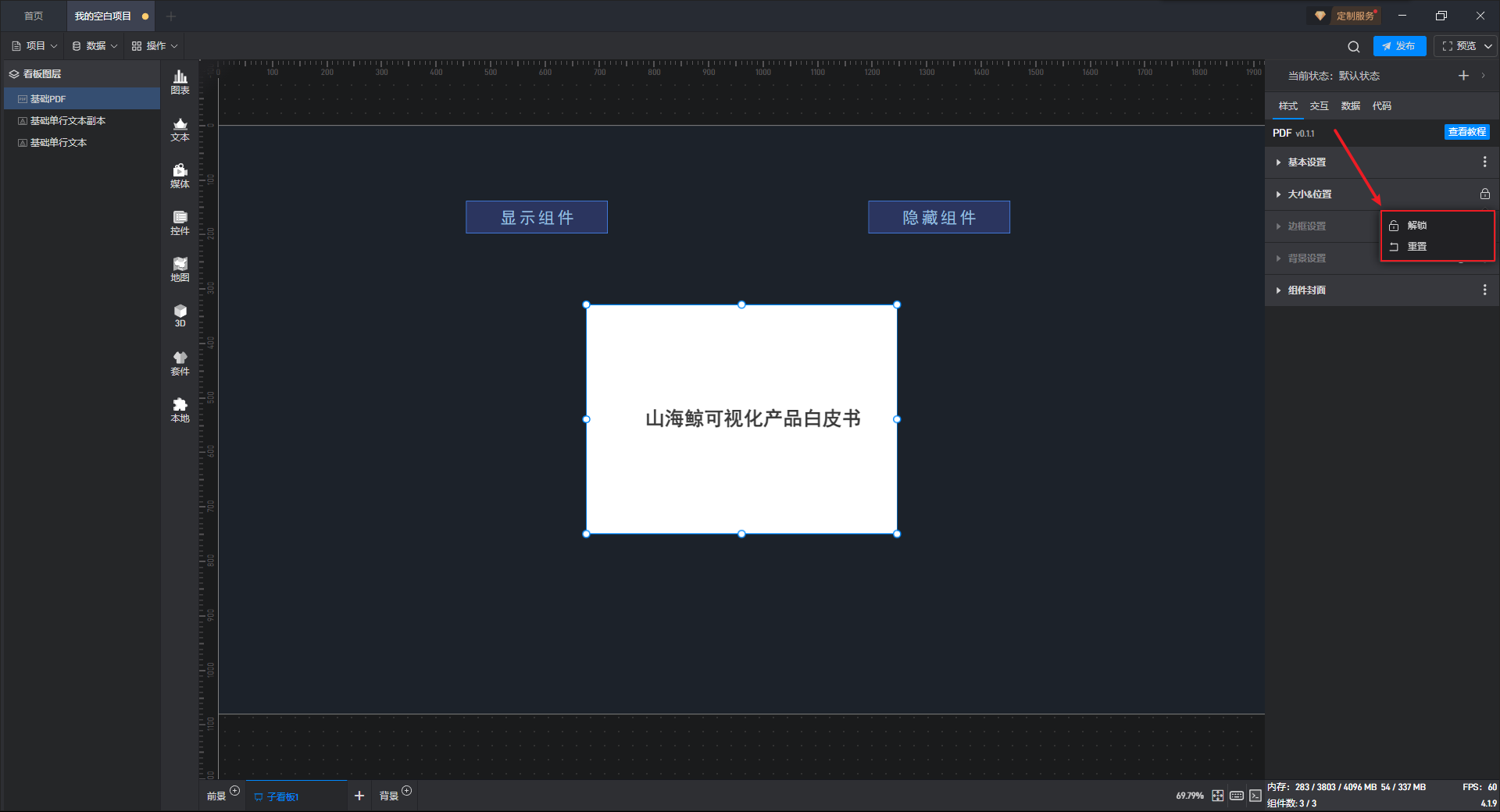
Task: Open the 3D components panel
Action: [x=180, y=316]
